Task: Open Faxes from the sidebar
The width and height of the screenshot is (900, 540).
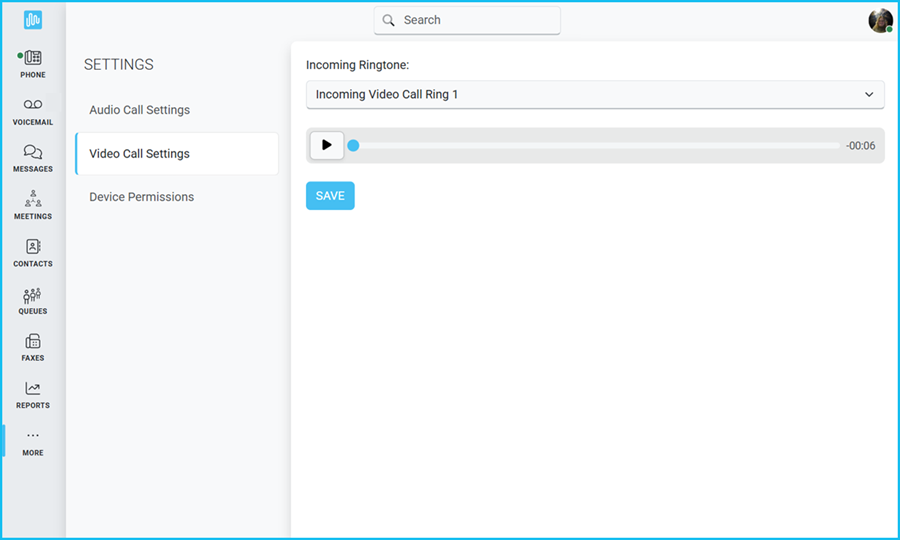Action: [x=33, y=347]
